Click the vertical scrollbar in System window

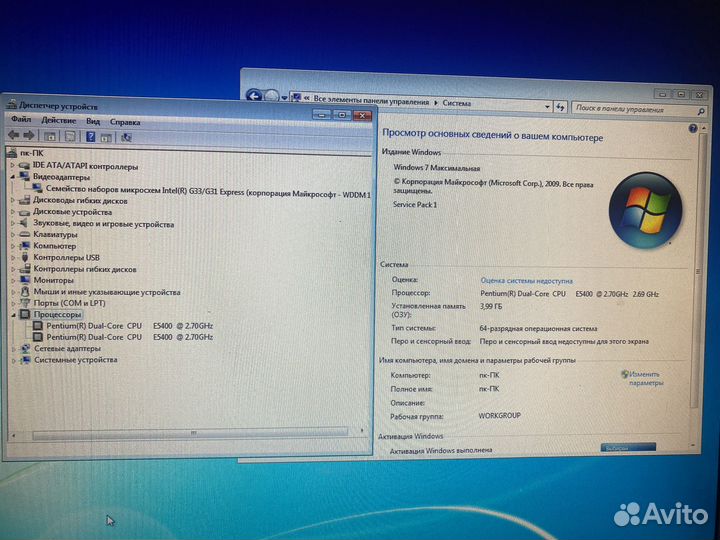coord(698,271)
